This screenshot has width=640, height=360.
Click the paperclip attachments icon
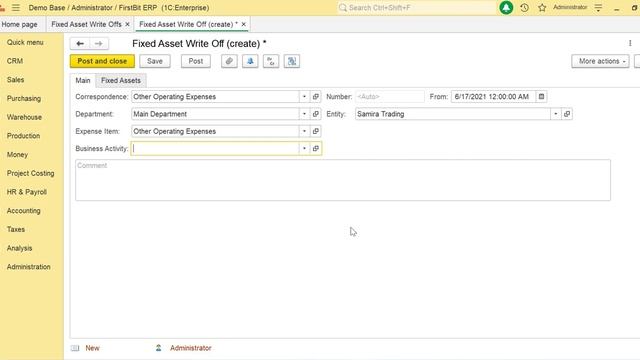(x=229, y=61)
